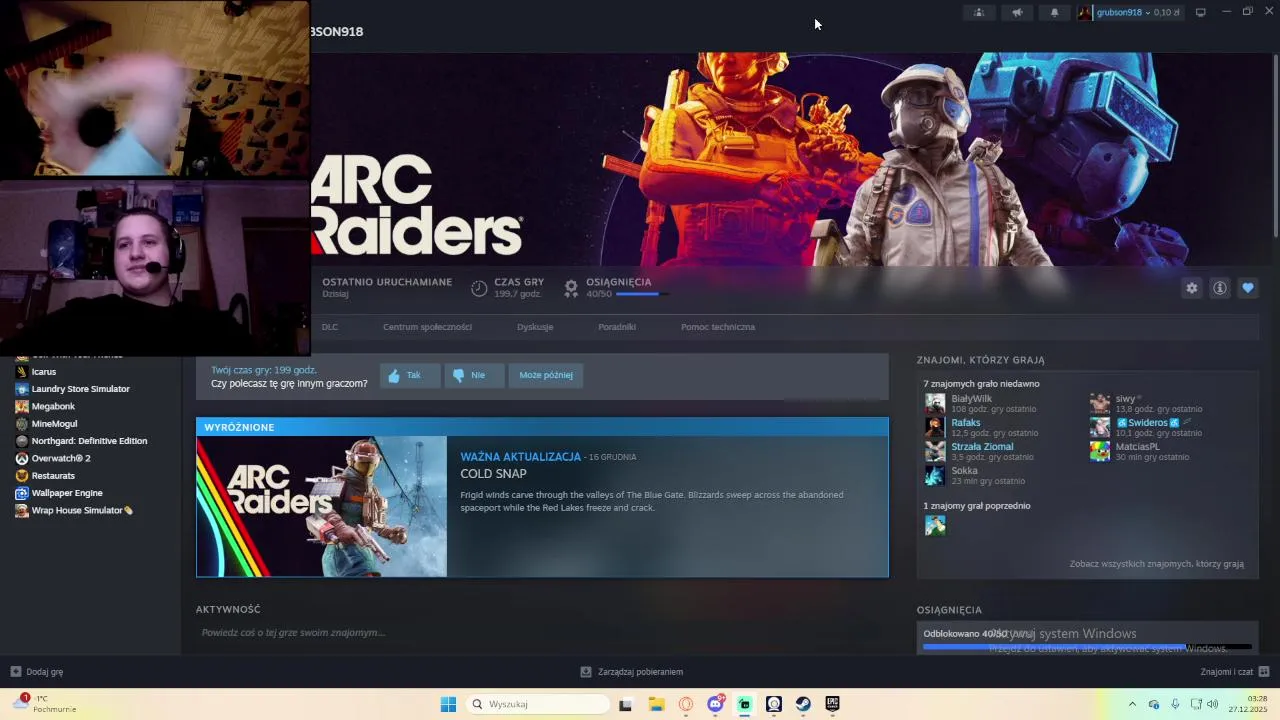Select Wallpaper Engine in the library
The height and width of the screenshot is (720, 1280).
[x=67, y=493]
